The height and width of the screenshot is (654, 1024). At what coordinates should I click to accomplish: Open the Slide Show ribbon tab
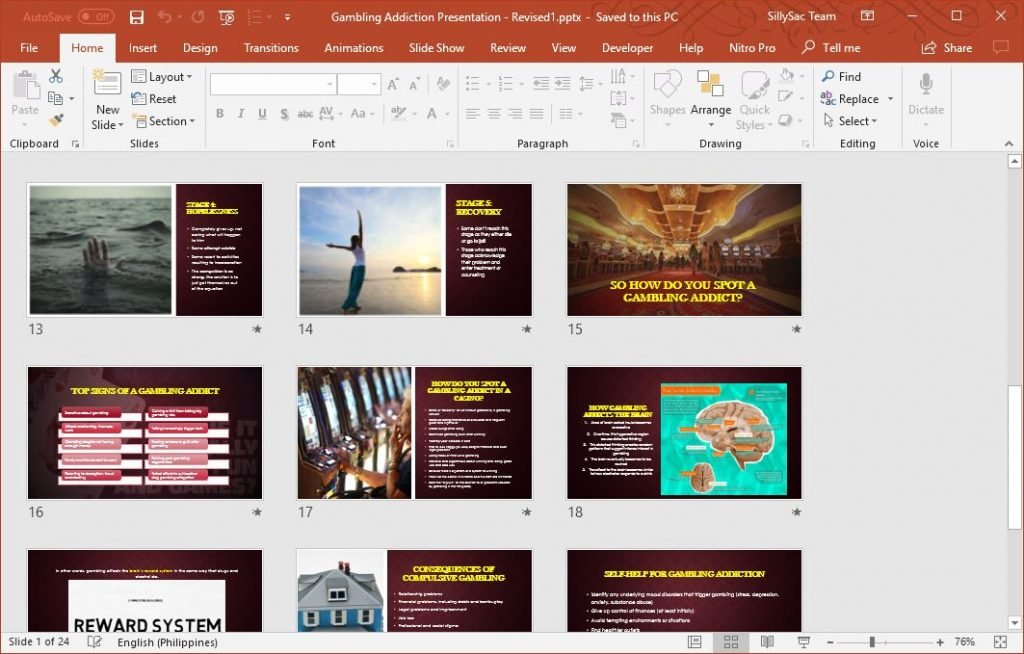point(436,47)
